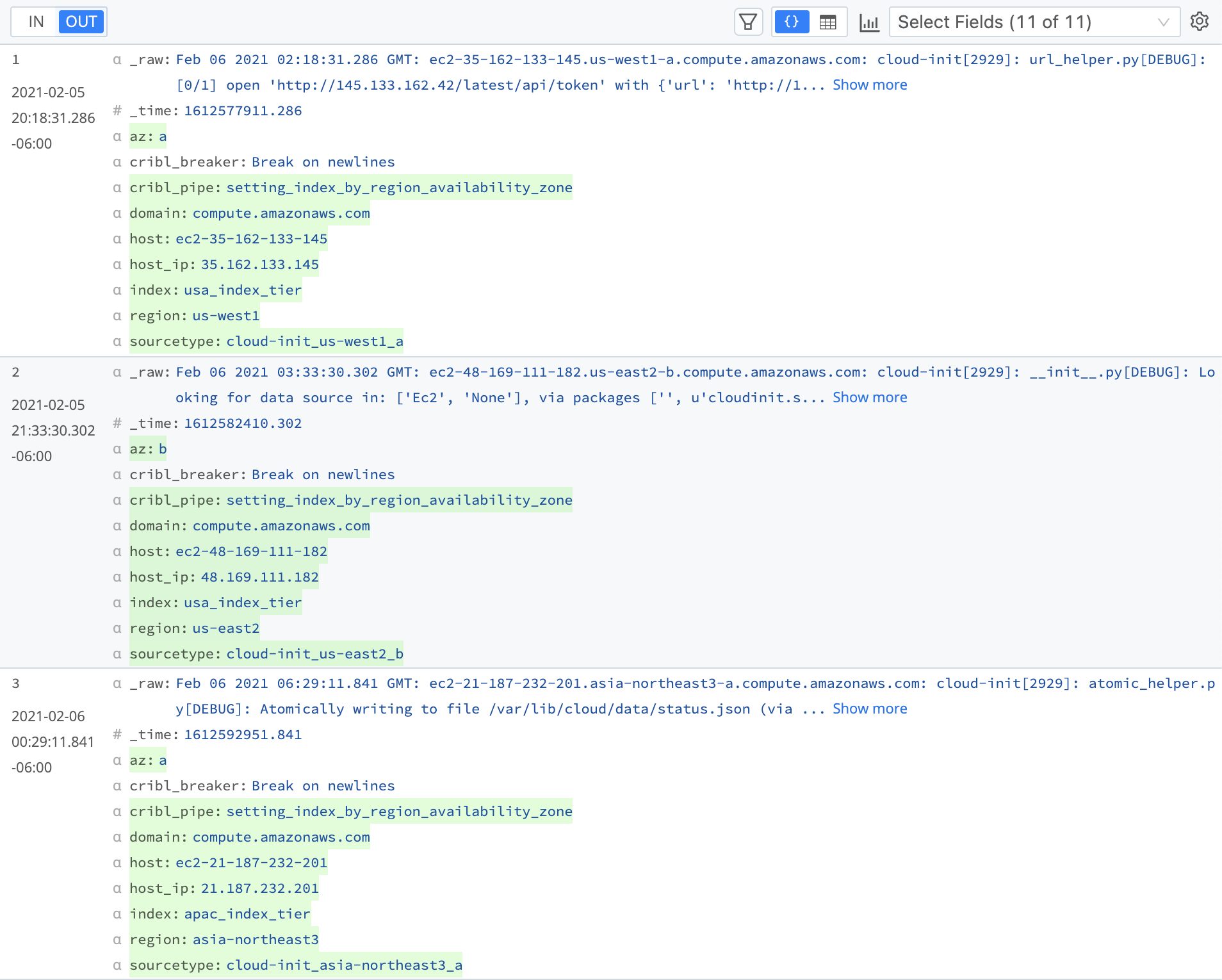
Task: Click the Select Fields dropdown chevron
Action: [1163, 22]
